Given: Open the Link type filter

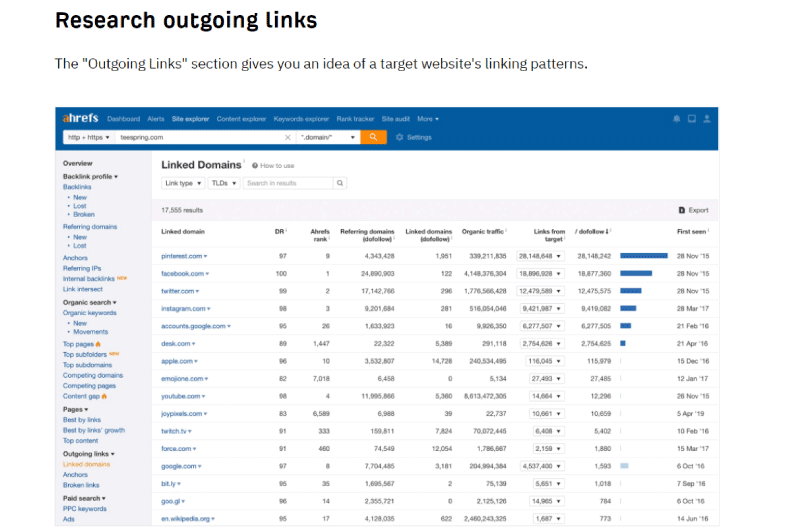Looking at the screenshot, I should [183, 183].
